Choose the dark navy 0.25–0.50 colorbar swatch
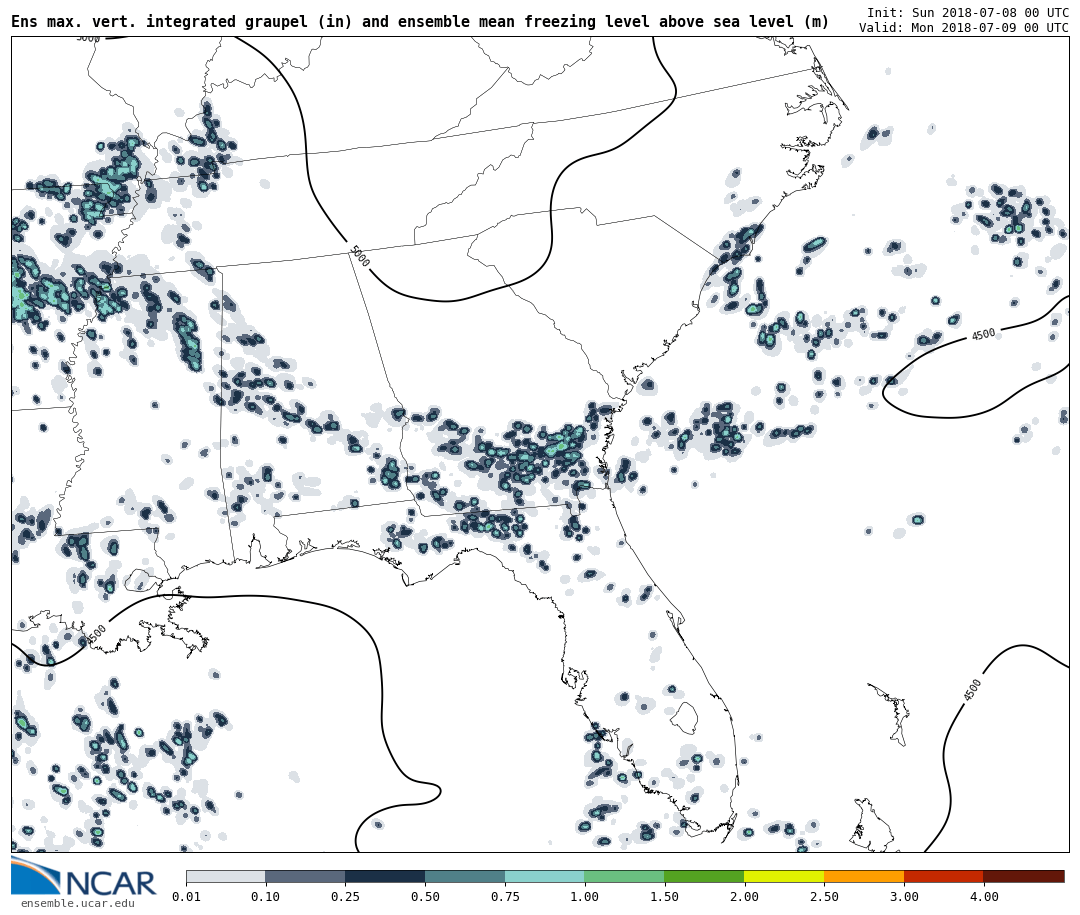The image size is (1080, 915). pyautogui.click(x=385, y=876)
